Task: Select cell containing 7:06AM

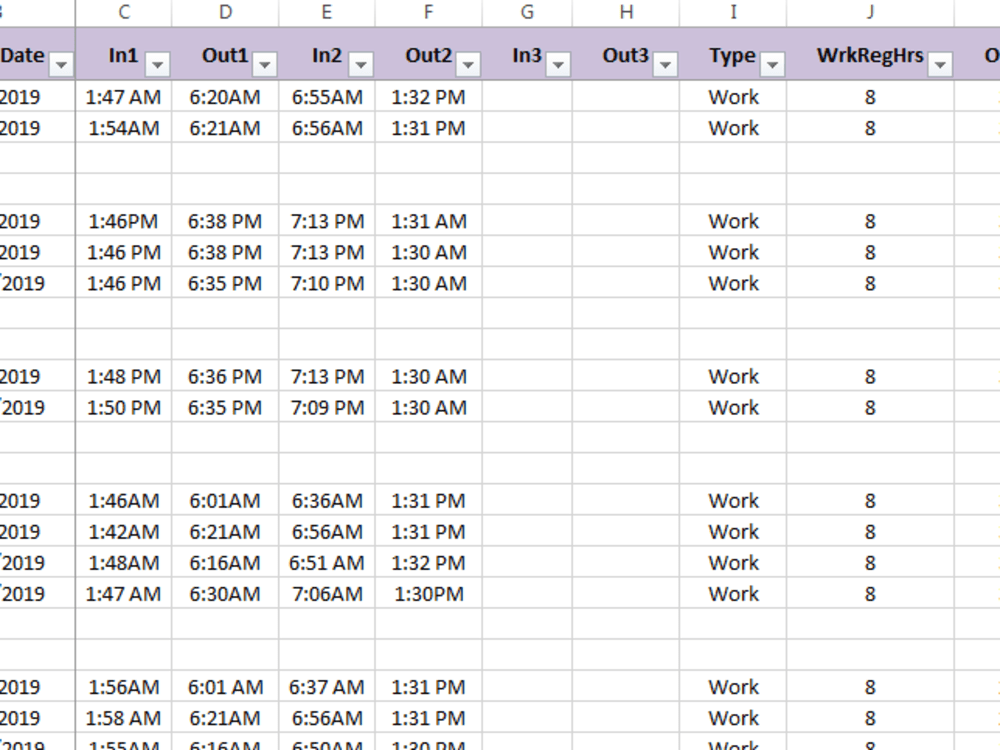Action: [327, 594]
